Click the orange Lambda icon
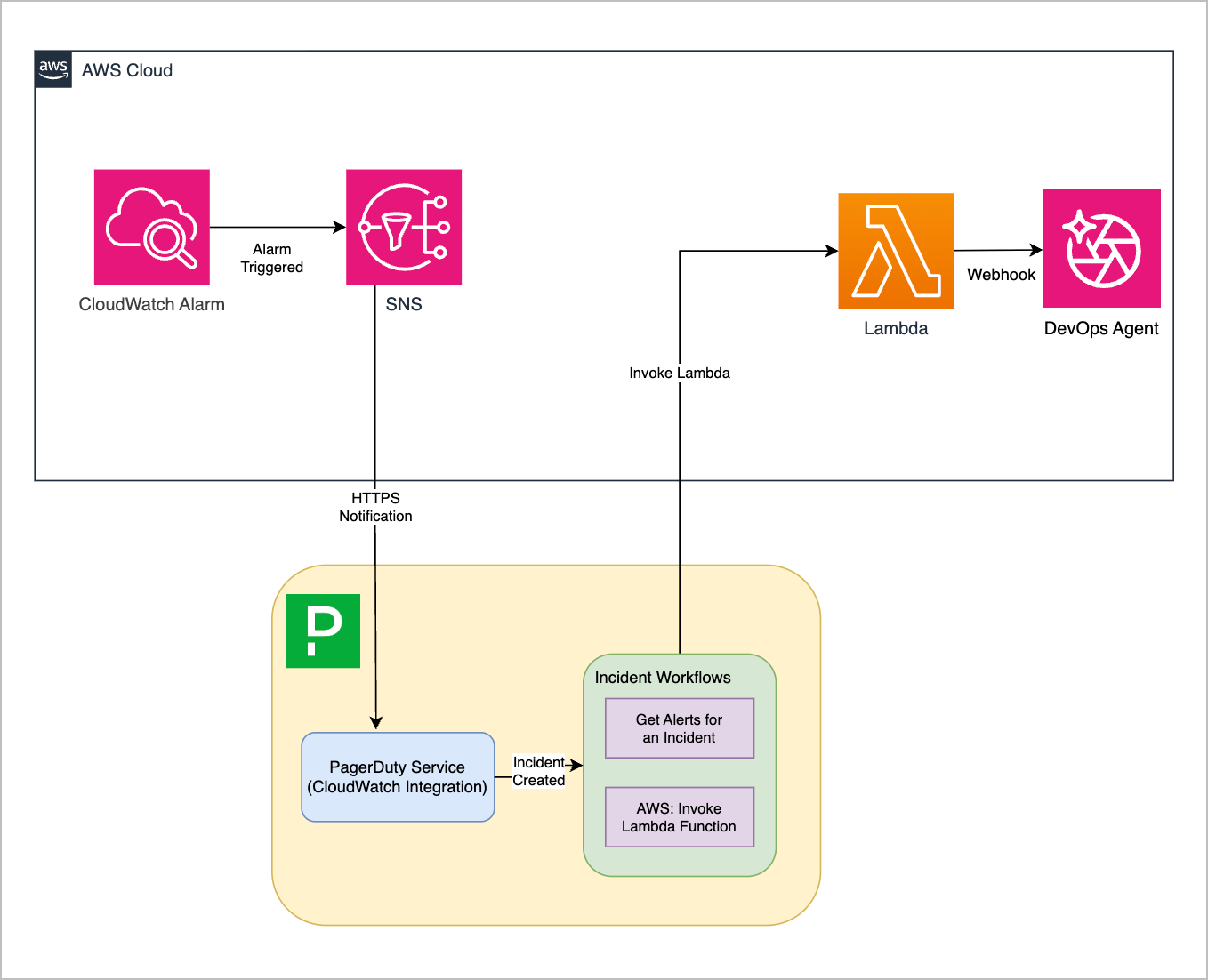Image resolution: width=1208 pixels, height=980 pixels. pos(896,251)
